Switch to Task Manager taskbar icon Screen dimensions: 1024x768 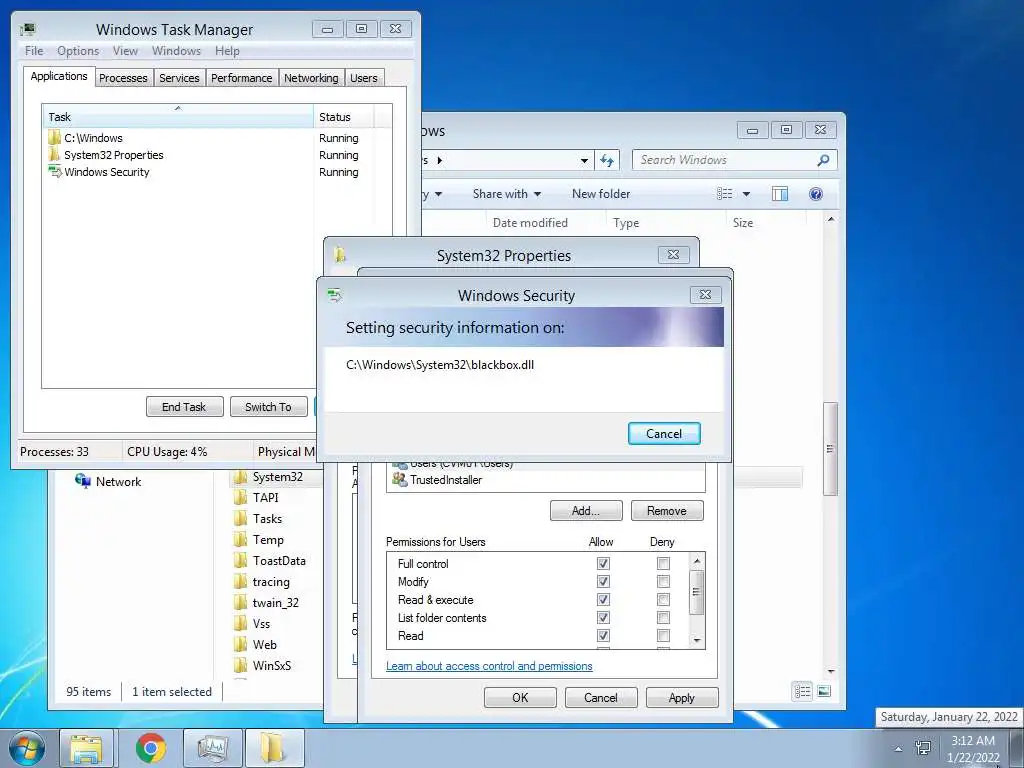click(212, 748)
